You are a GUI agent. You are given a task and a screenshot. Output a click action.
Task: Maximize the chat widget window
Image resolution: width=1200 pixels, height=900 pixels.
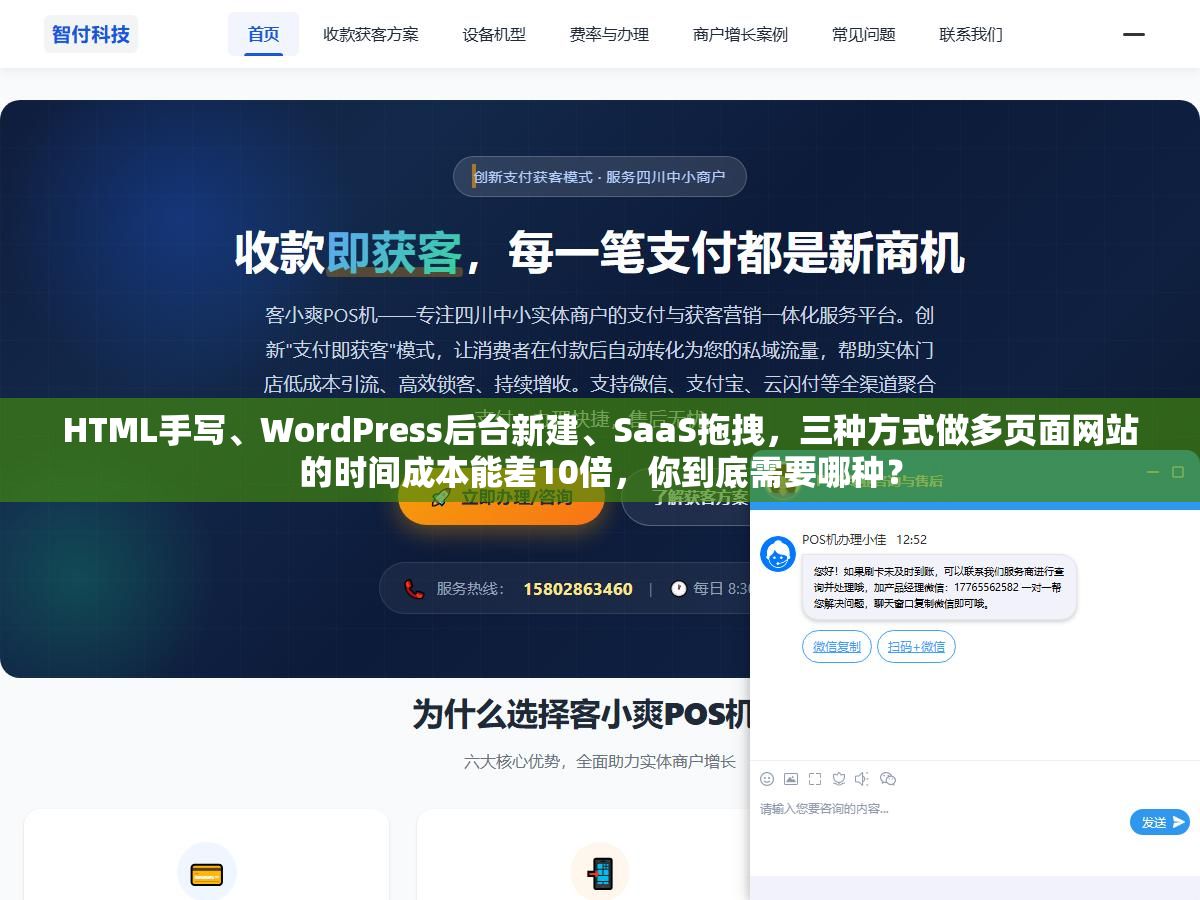1178,472
